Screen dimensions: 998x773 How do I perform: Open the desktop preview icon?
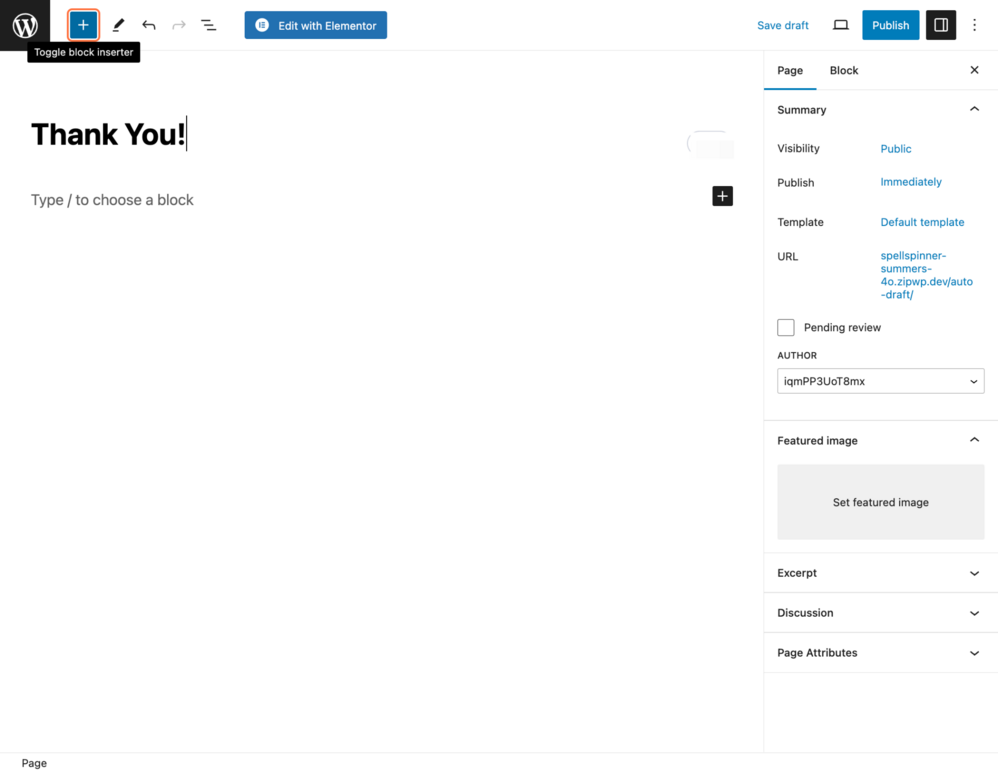coord(840,24)
